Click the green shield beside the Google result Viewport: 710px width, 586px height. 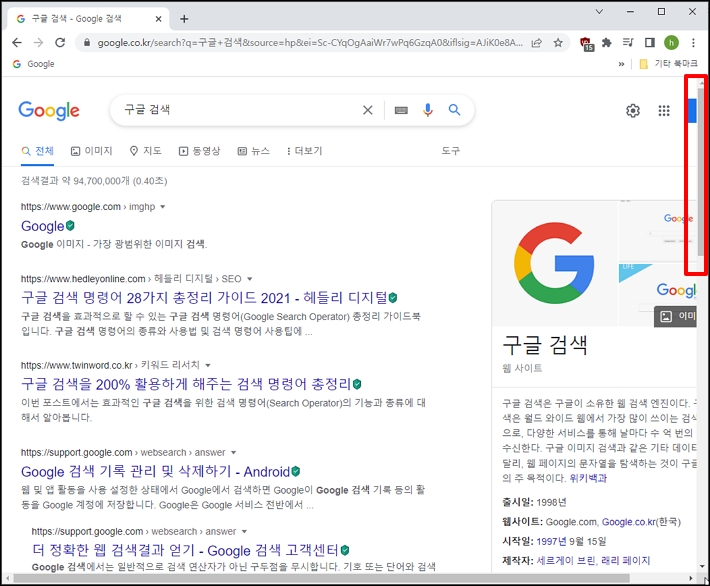click(x=70, y=226)
